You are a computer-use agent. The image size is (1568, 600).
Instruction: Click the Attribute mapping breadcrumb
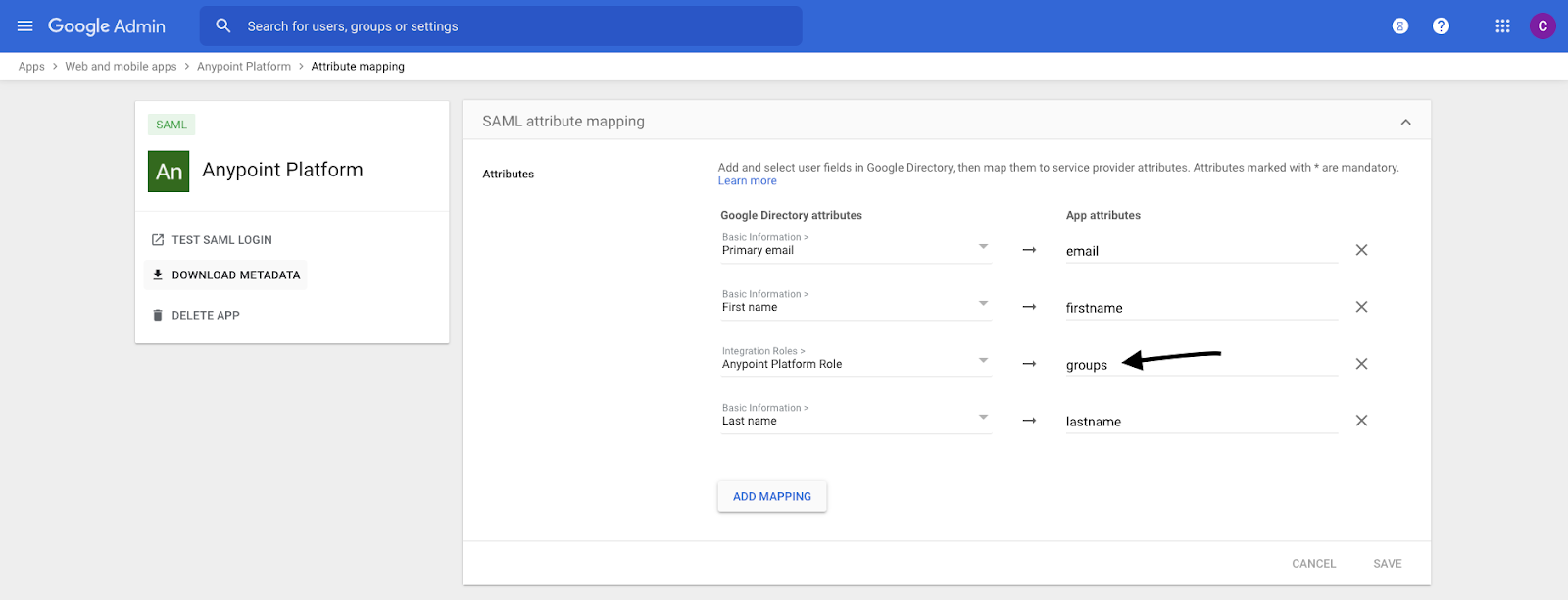click(358, 67)
